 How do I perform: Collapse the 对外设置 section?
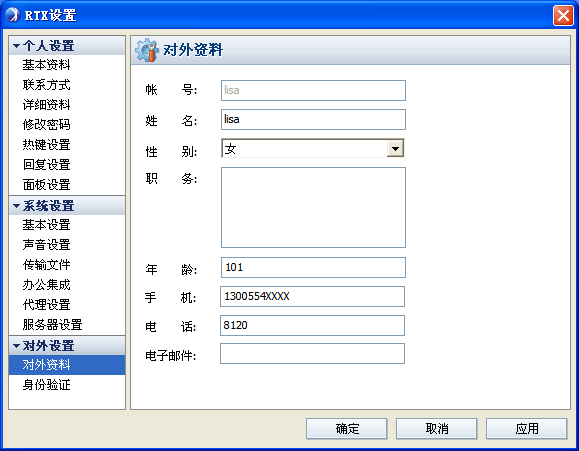16,346
